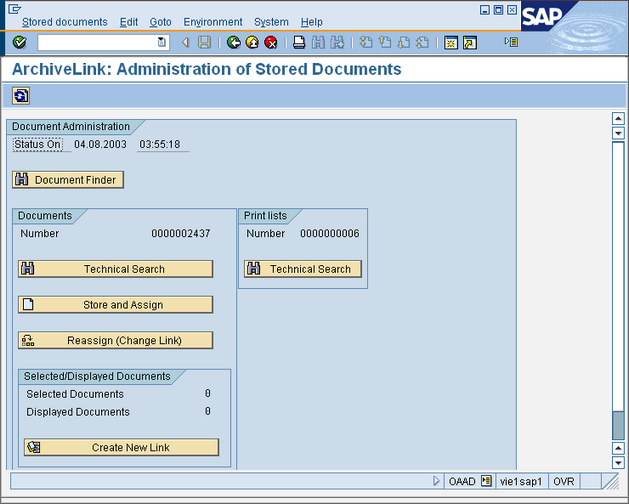Click the yellow Exit icon in toolbar
629x504 pixels.
[252, 42]
